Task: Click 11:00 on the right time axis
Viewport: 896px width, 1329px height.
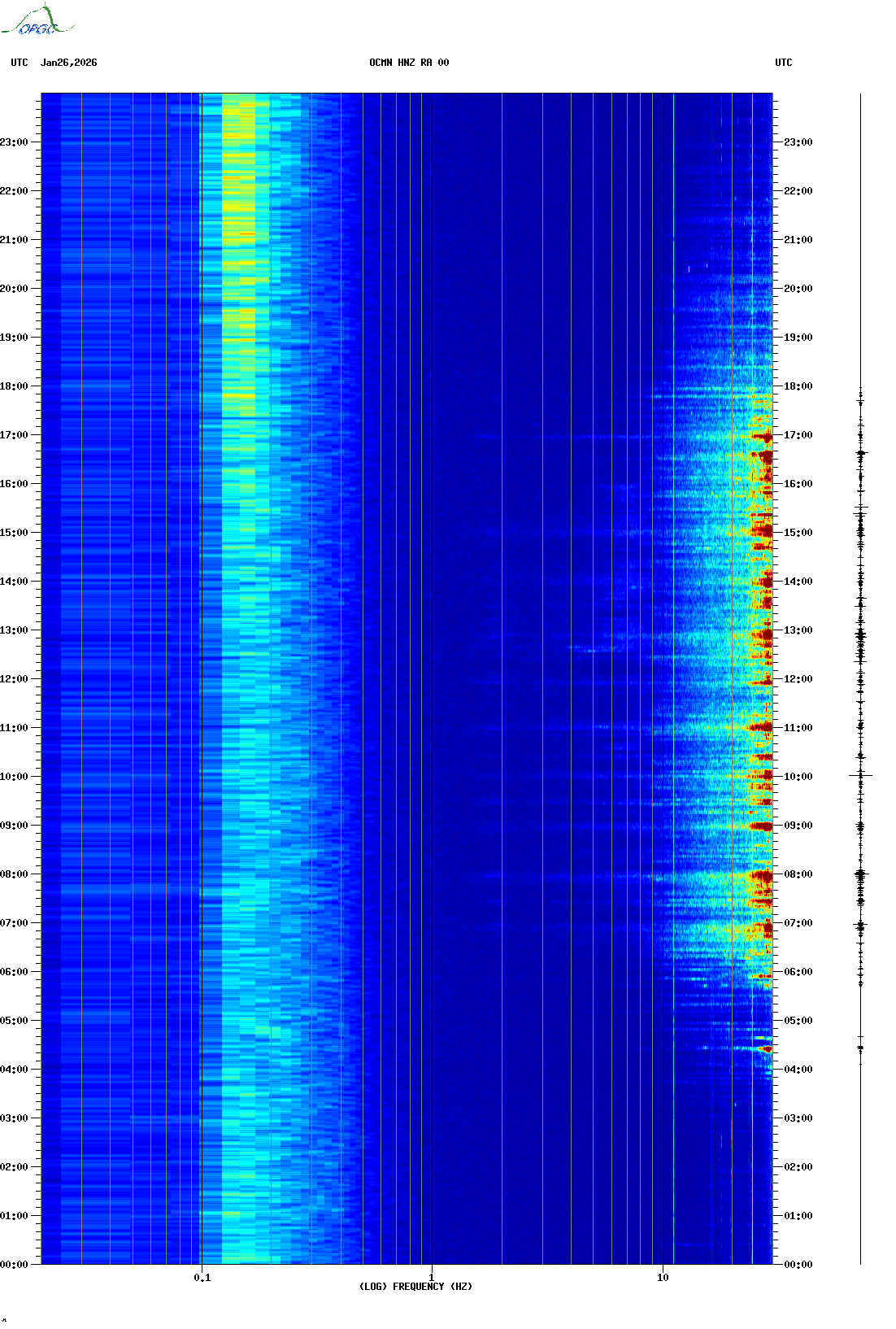Action: coord(798,728)
